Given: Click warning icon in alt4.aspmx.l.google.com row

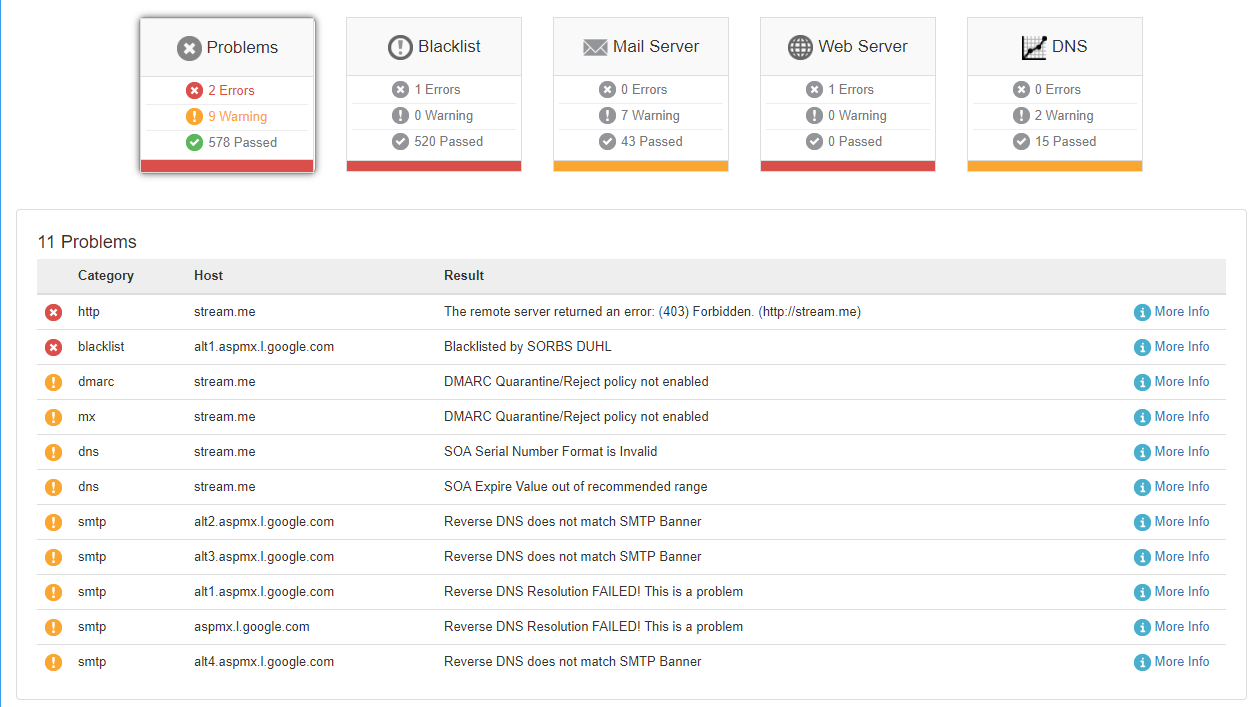Looking at the screenshot, I should click(54, 663).
